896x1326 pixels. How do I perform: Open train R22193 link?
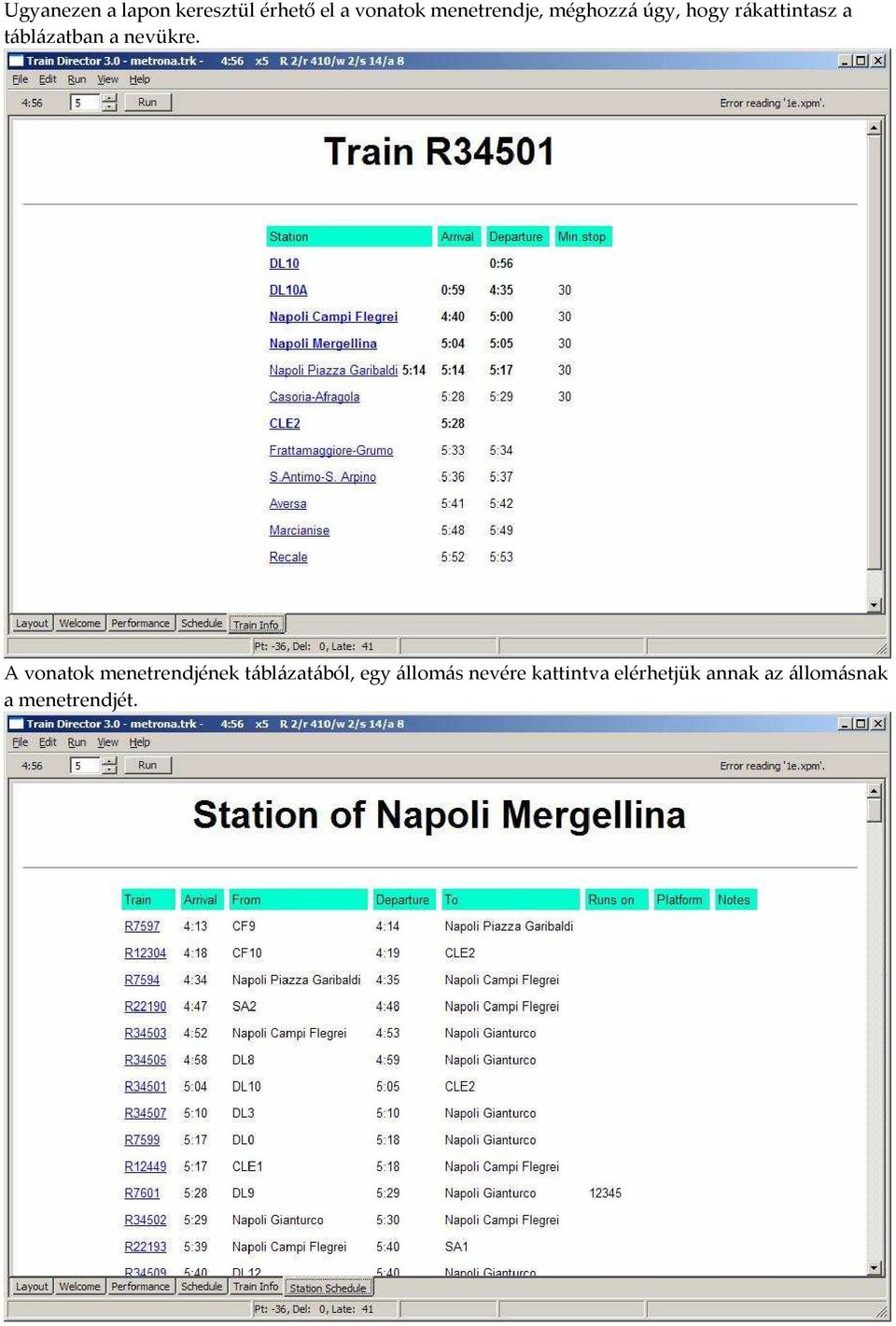[x=145, y=1248]
